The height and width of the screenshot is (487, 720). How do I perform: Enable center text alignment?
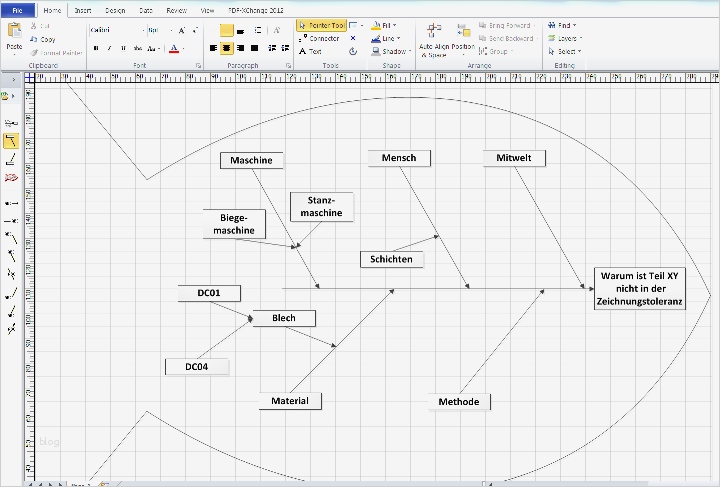pos(228,48)
